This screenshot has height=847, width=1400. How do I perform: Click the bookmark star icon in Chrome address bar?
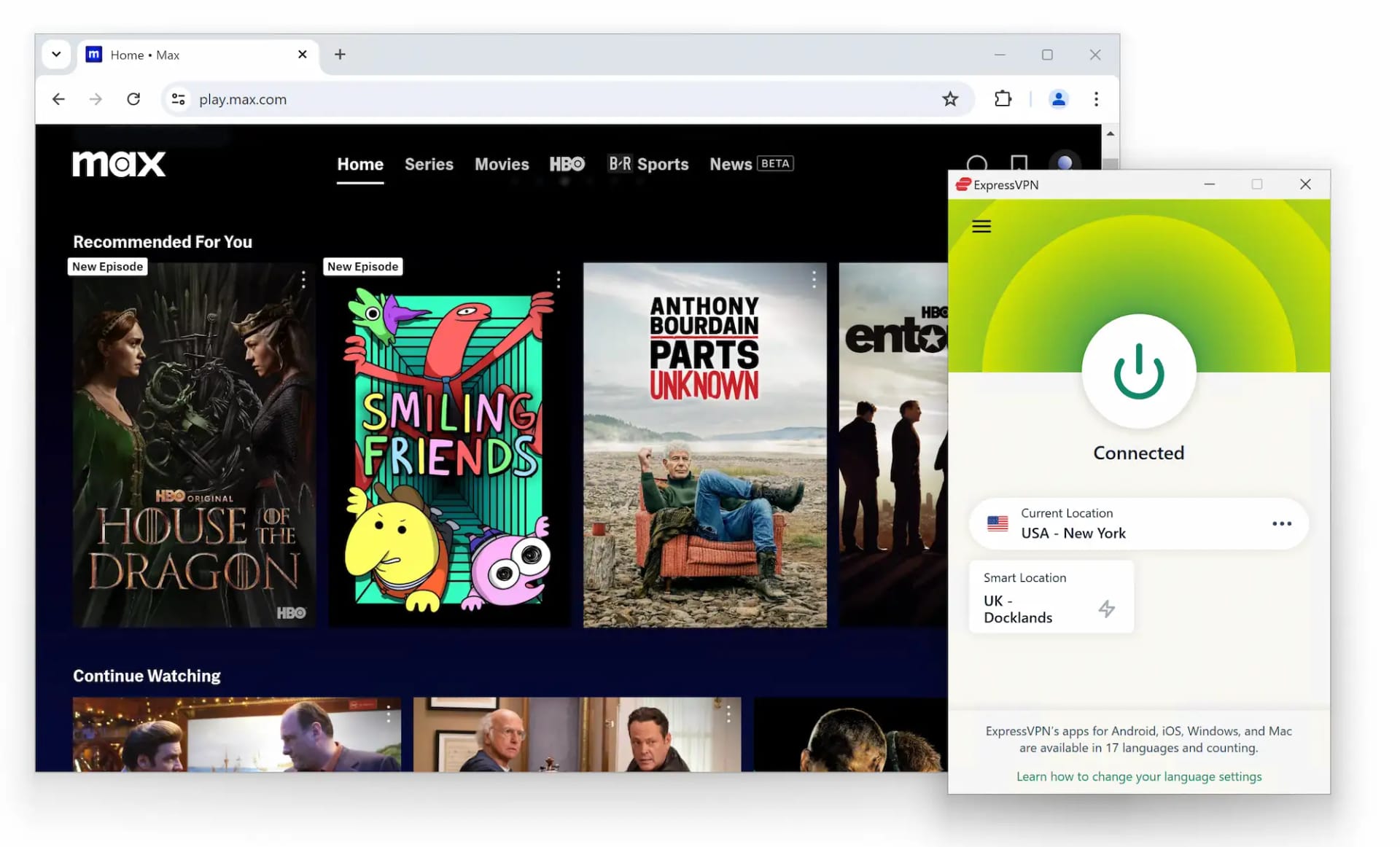pos(950,99)
